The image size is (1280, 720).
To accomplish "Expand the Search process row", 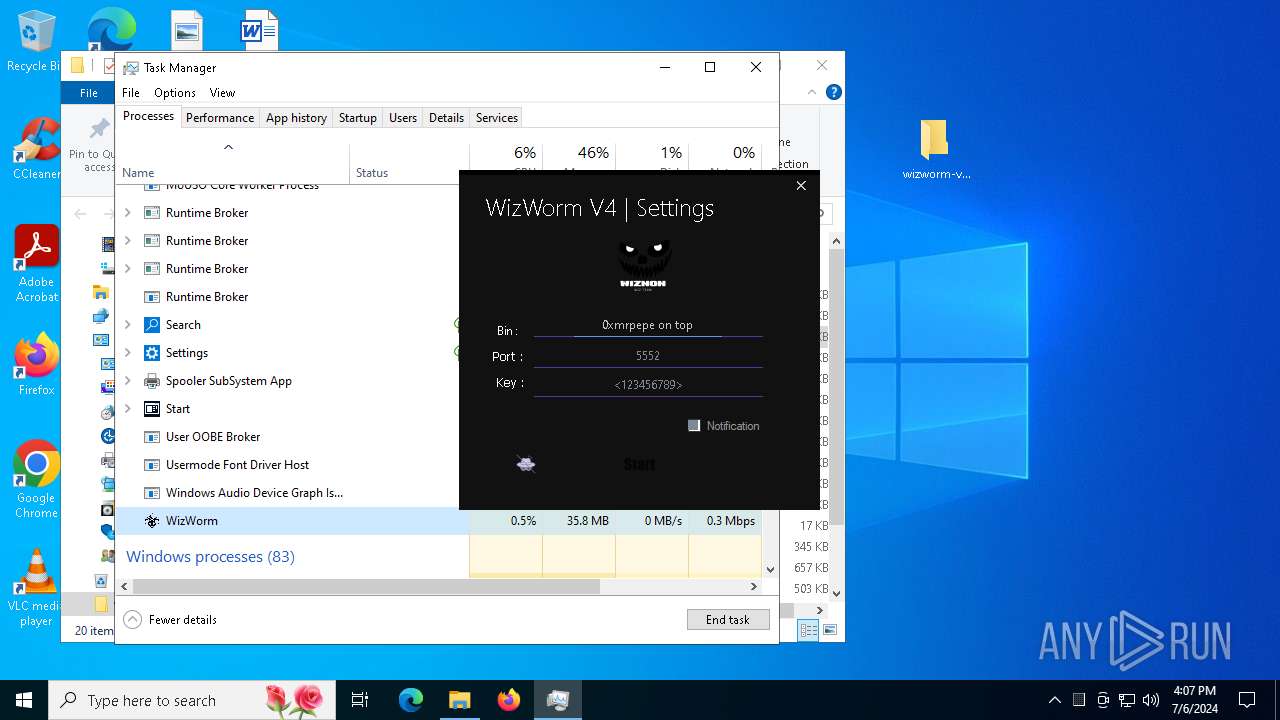I will tap(127, 325).
